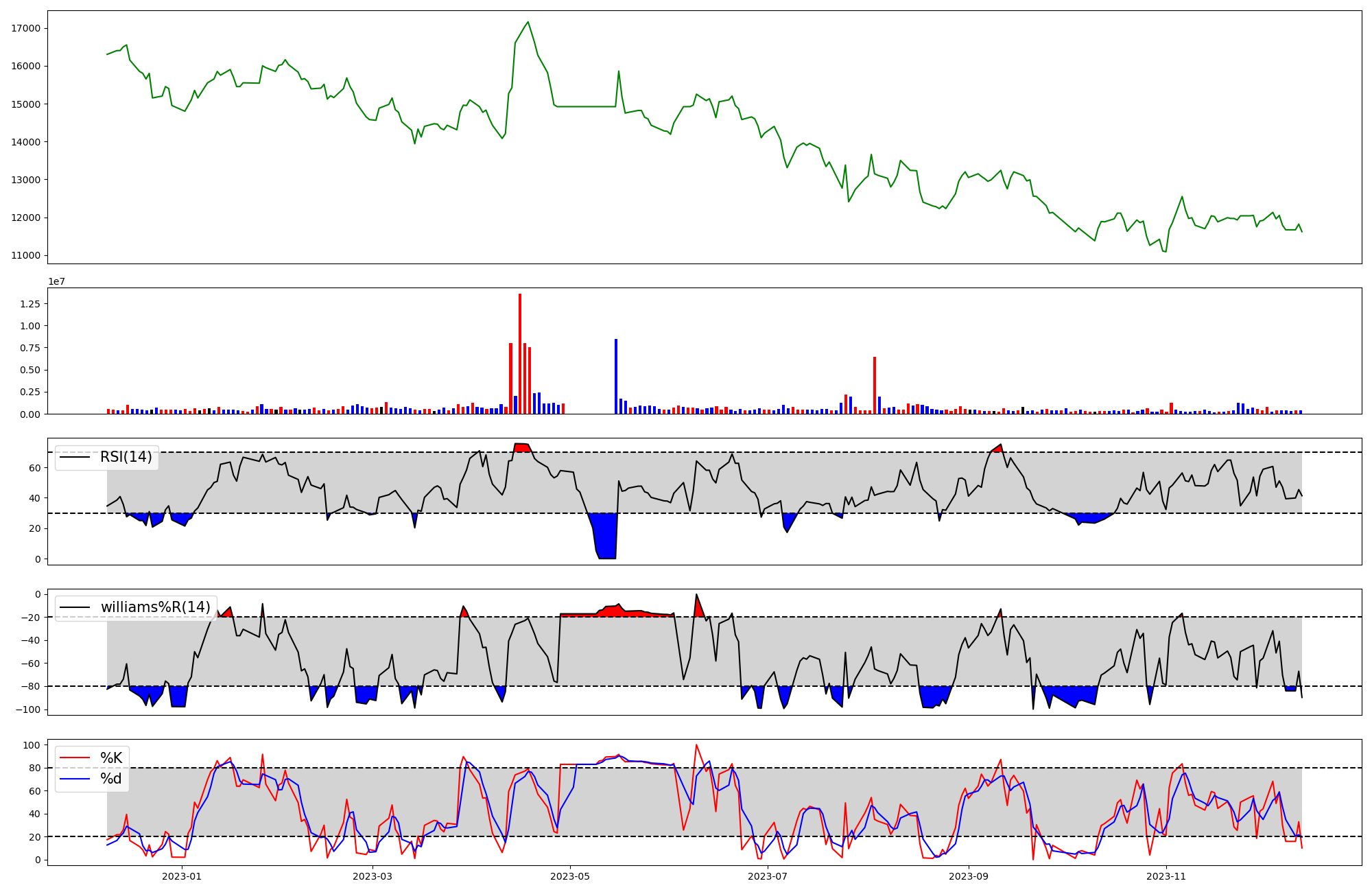Click the 17000 price axis label
The image size is (1372, 892).
tap(26, 28)
